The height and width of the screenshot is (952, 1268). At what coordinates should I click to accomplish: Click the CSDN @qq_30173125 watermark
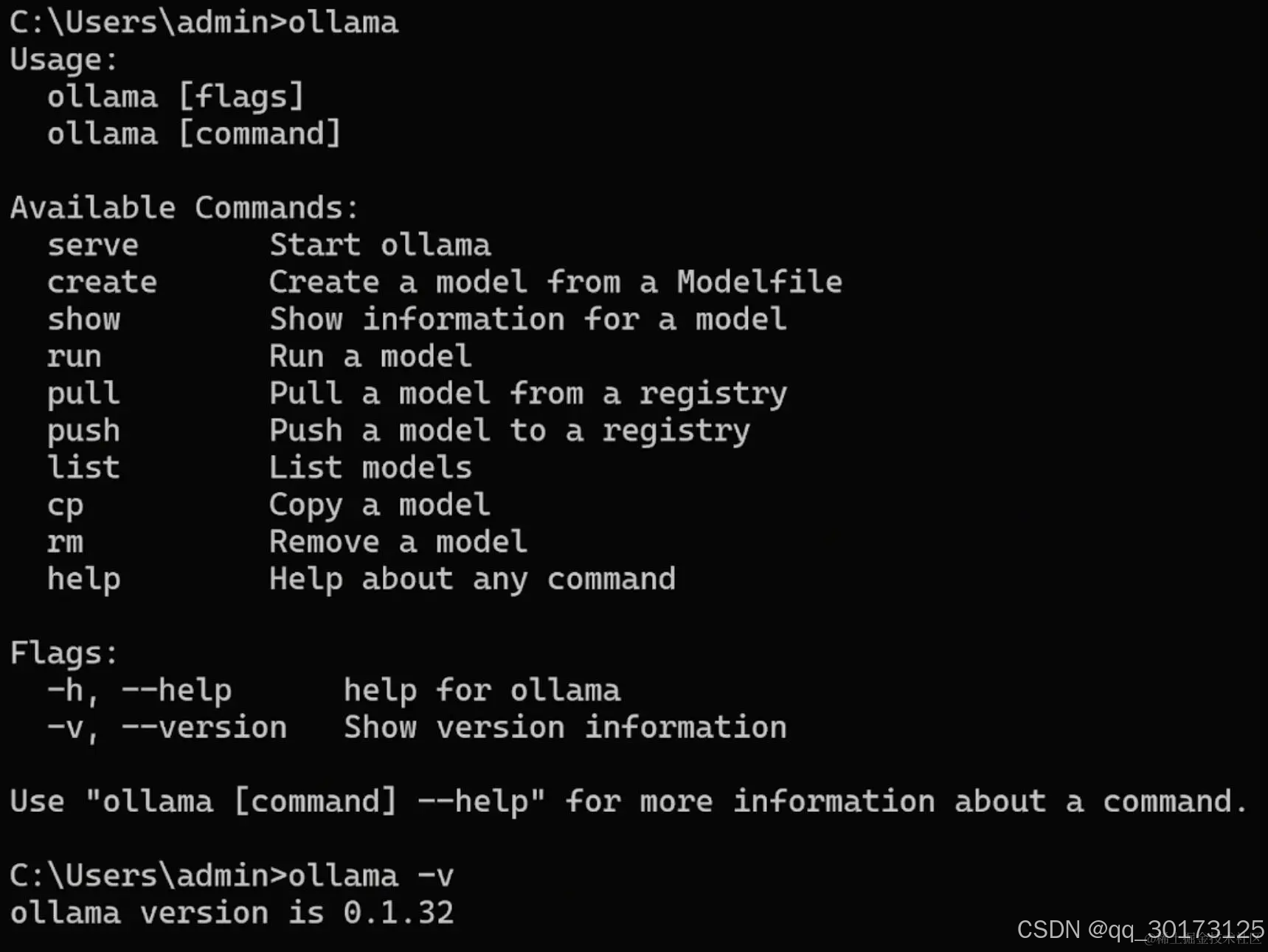click(1140, 930)
